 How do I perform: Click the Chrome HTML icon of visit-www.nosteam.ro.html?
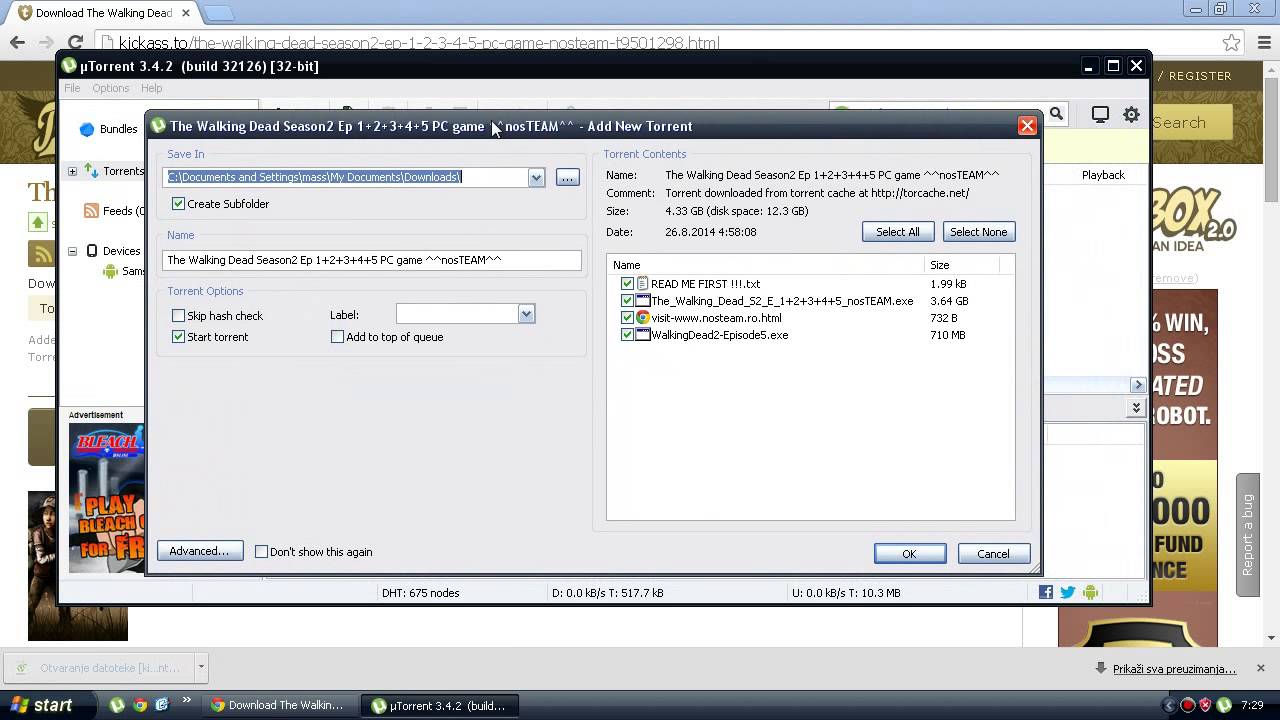[x=643, y=318]
